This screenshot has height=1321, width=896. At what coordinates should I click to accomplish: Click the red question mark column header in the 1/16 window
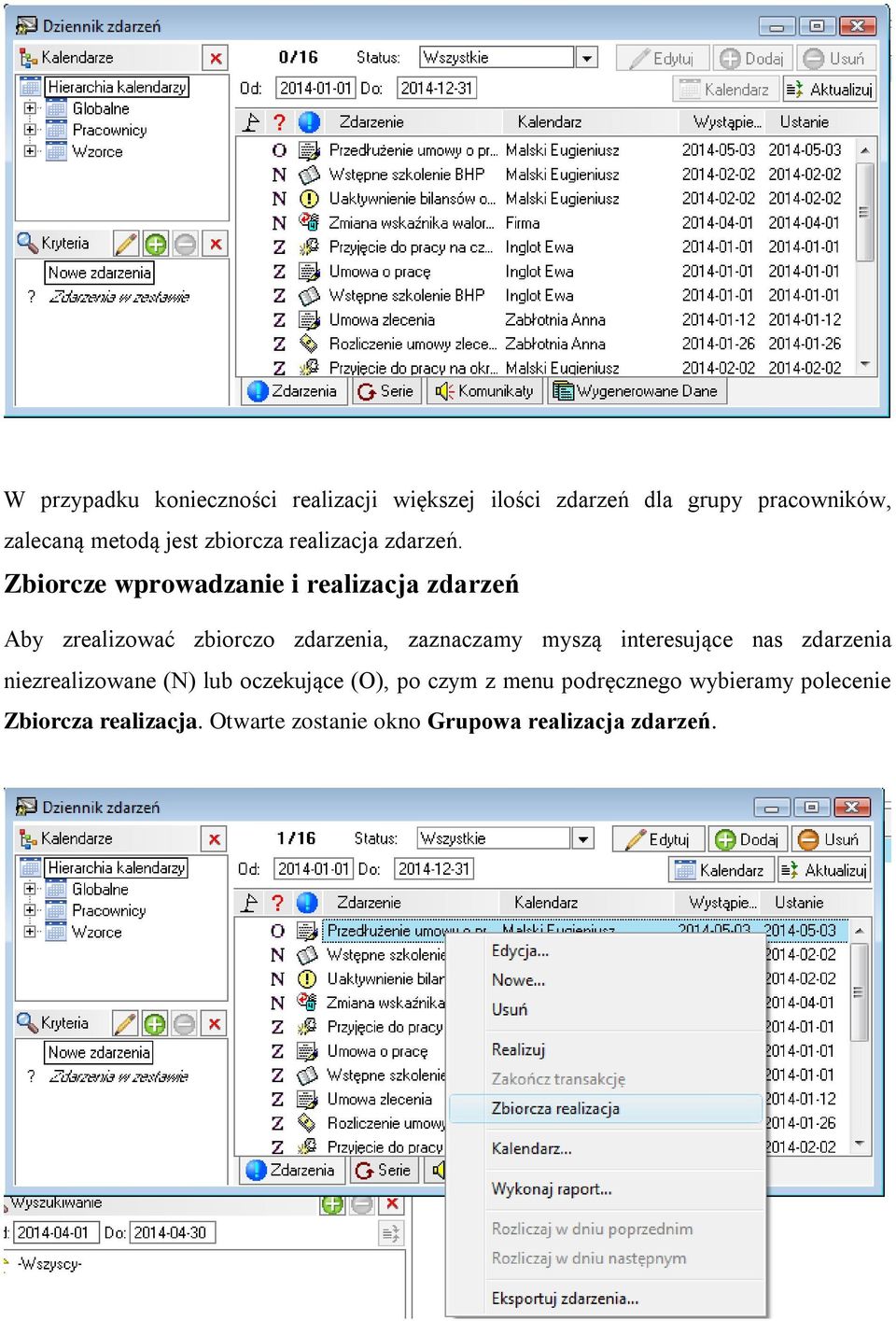tap(277, 903)
